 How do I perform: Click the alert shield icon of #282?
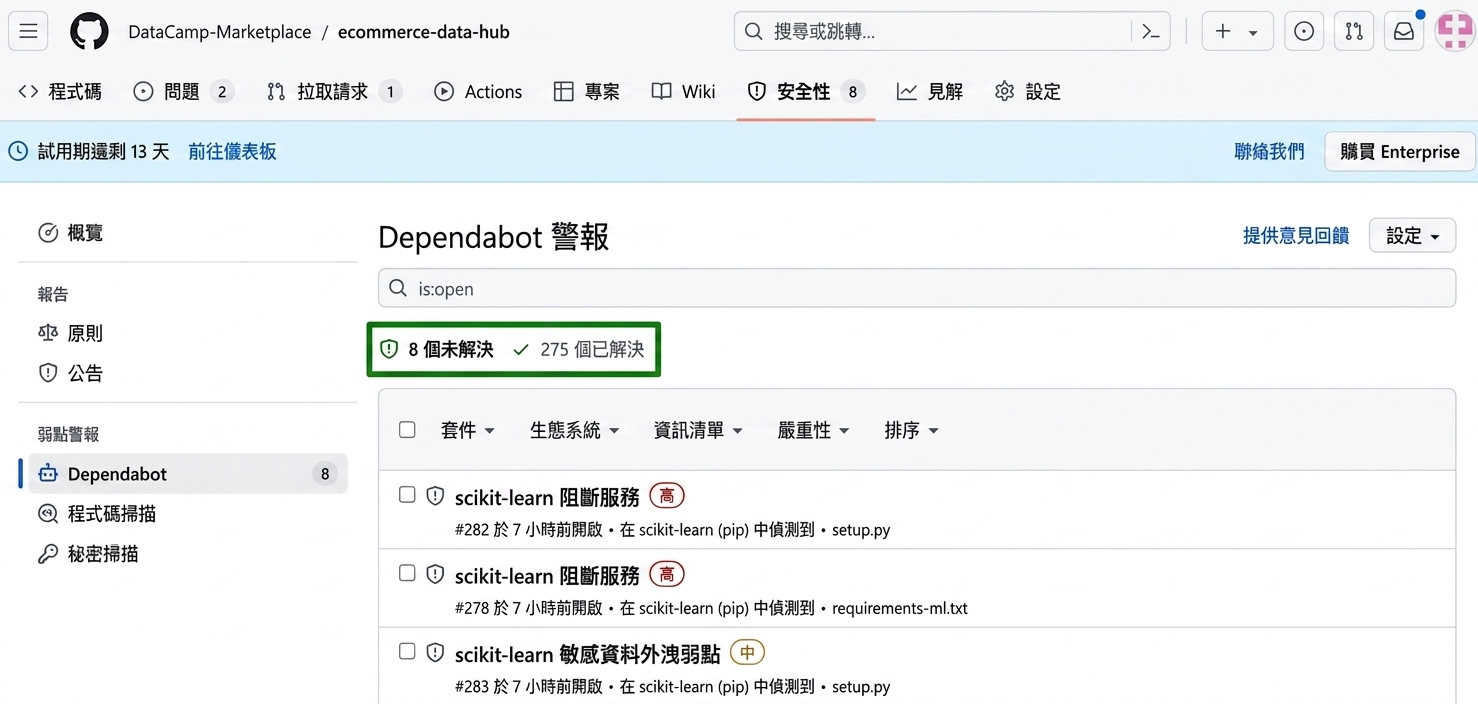click(x=435, y=495)
